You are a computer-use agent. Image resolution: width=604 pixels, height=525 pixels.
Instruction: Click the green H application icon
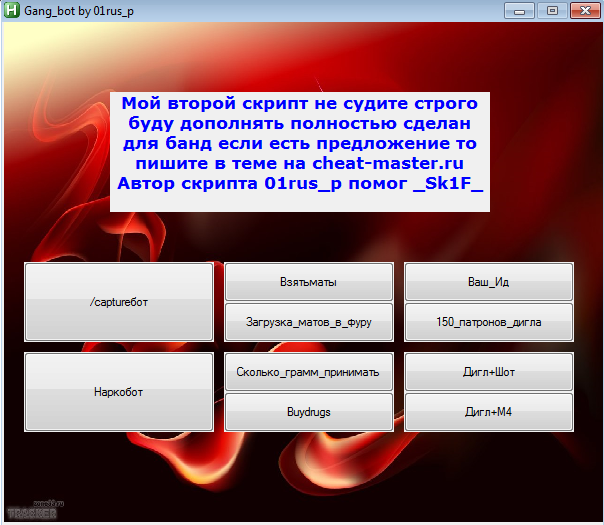click(11, 10)
